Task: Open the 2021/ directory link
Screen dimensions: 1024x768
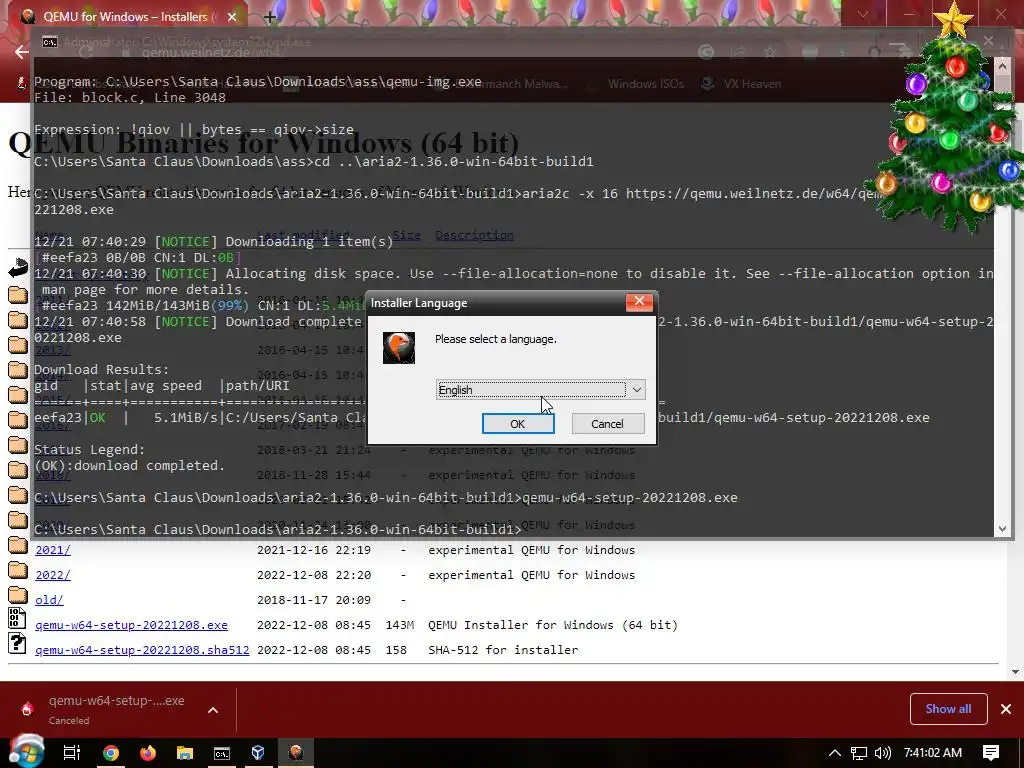Action: coord(53,550)
